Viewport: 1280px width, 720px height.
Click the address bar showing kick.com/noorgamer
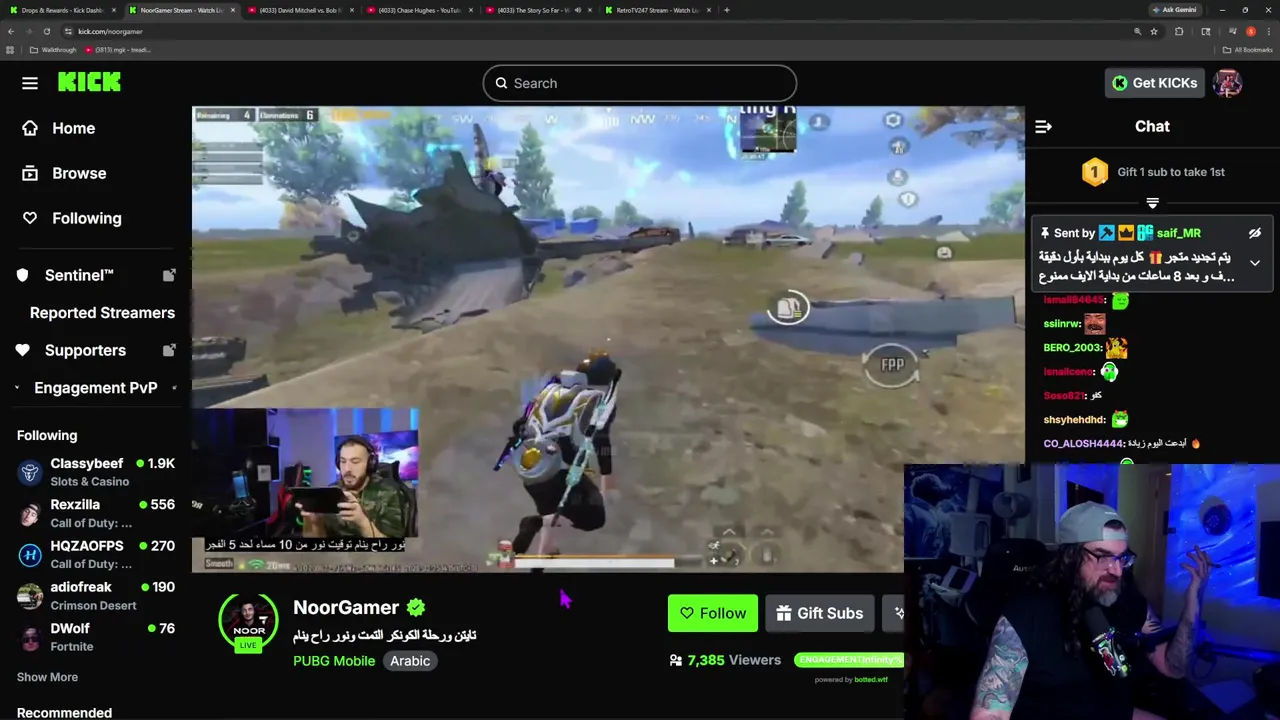point(600,31)
